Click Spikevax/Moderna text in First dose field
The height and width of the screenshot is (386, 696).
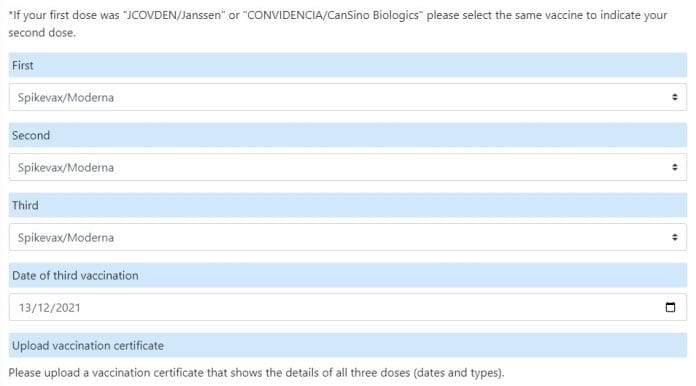66,98
